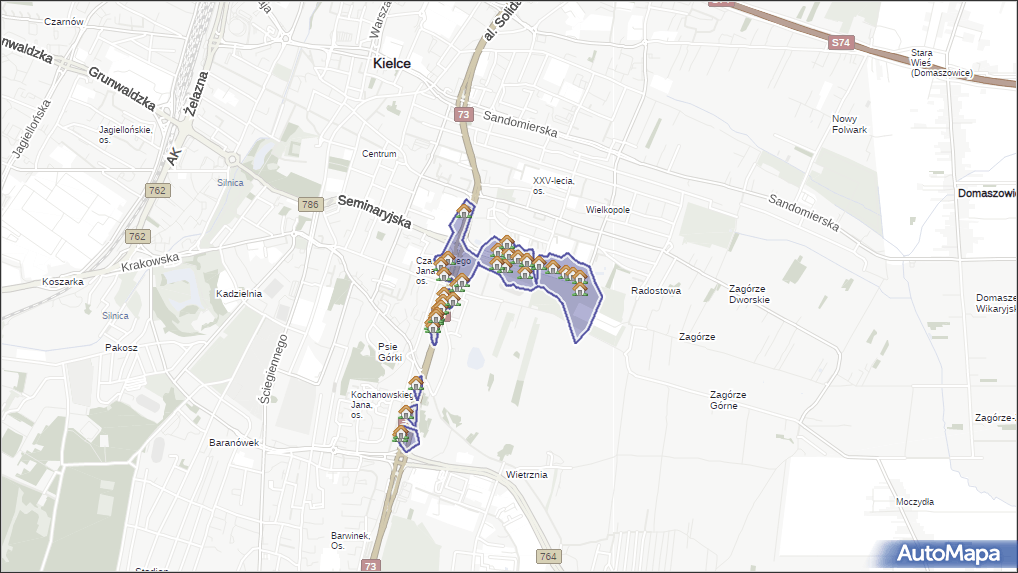The height and width of the screenshot is (573, 1018).
Task: Click the bold Domaszowice label
Action: pyautogui.click(x=986, y=192)
